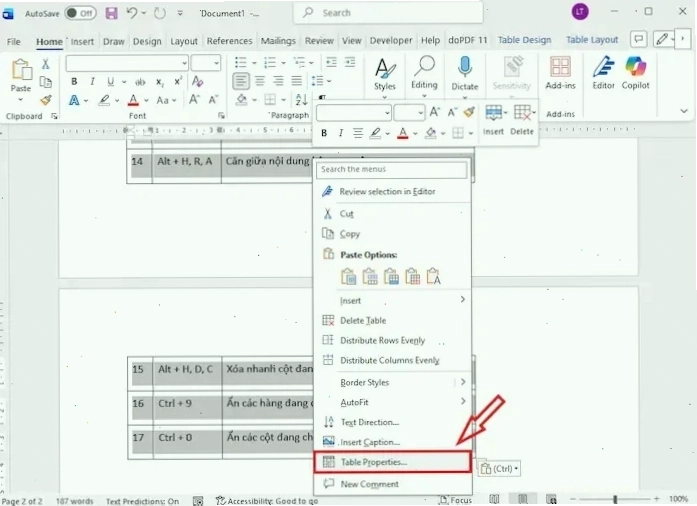This screenshot has width=697, height=506.
Task: Click Delete button in mini toolbar
Action: [x=522, y=120]
